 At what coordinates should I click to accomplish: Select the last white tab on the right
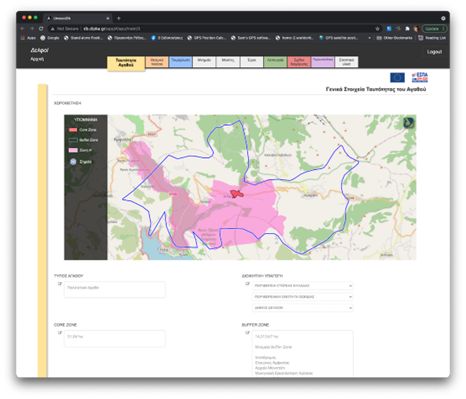click(x=346, y=62)
